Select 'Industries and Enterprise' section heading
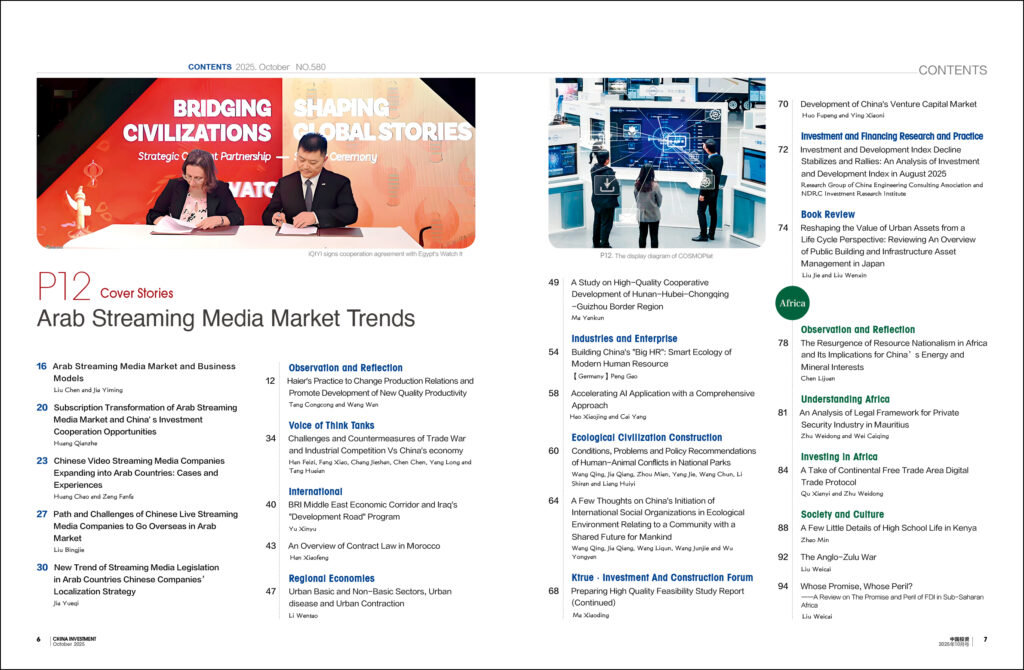This screenshot has width=1024, height=670. 624,339
